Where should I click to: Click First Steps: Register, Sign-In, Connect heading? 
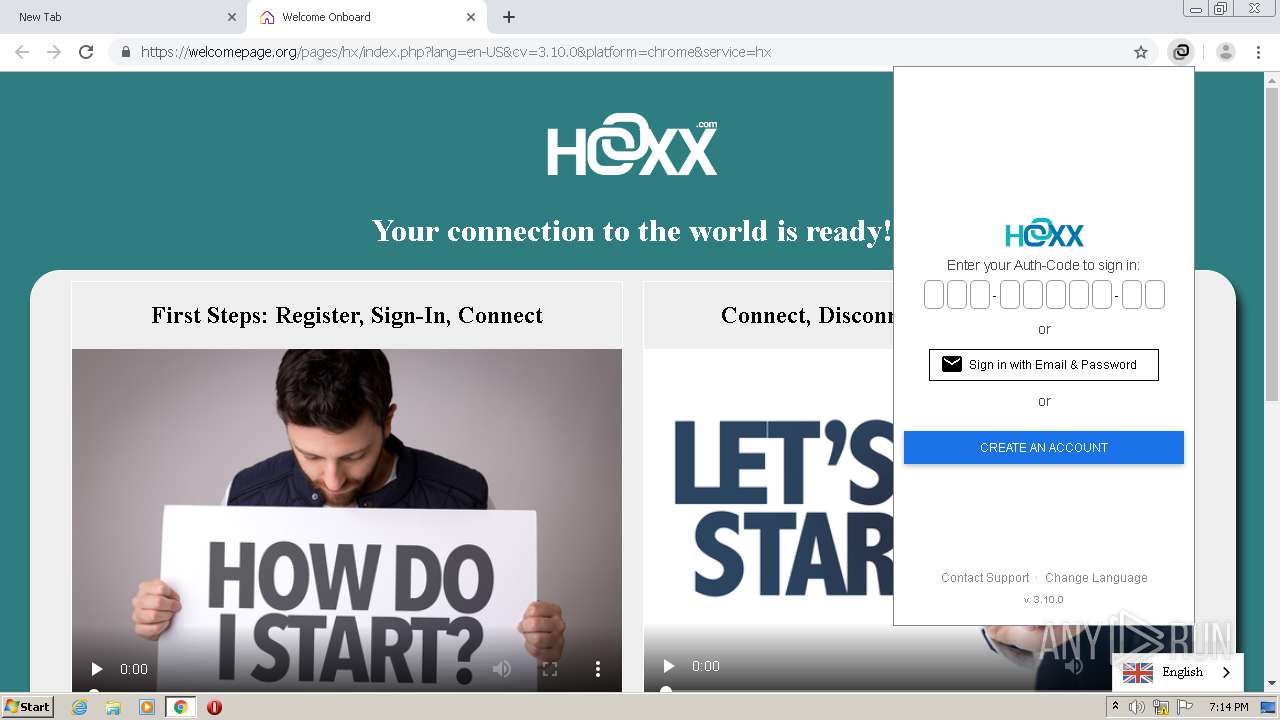pos(347,315)
